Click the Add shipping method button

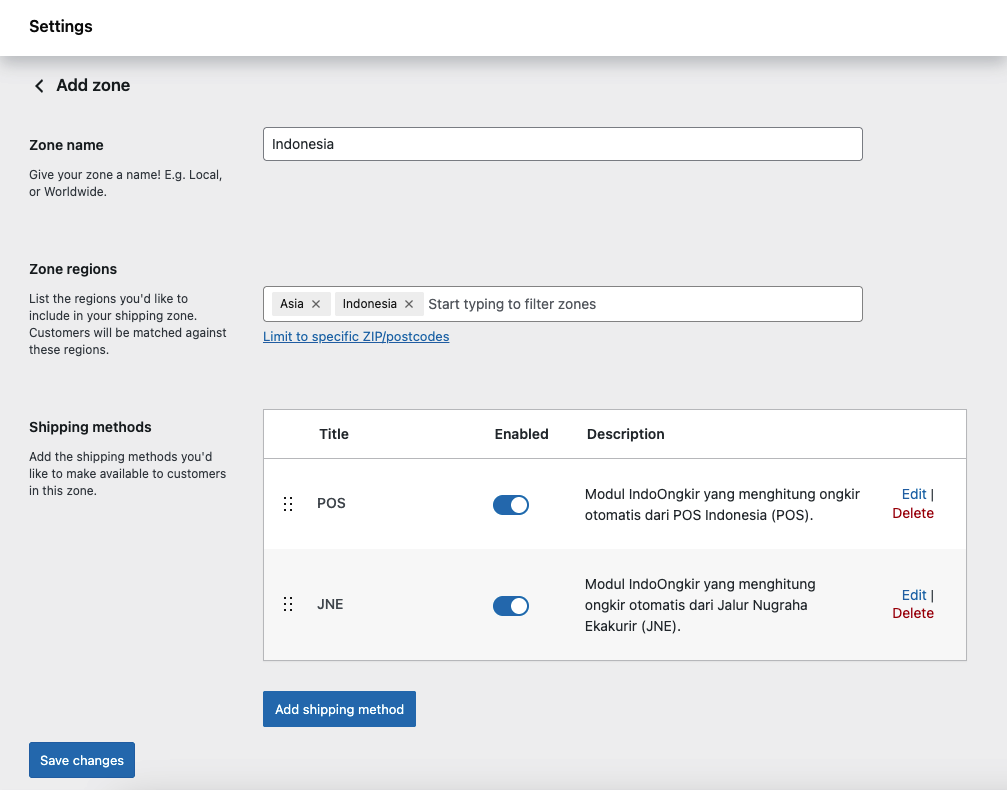(x=339, y=709)
